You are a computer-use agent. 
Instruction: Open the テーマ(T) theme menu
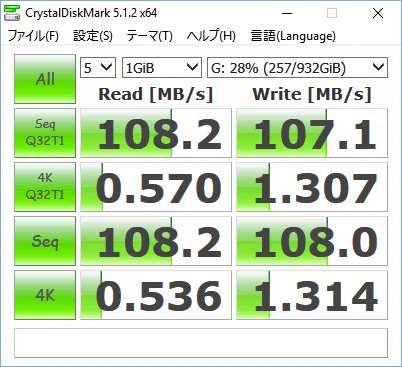click(x=150, y=36)
